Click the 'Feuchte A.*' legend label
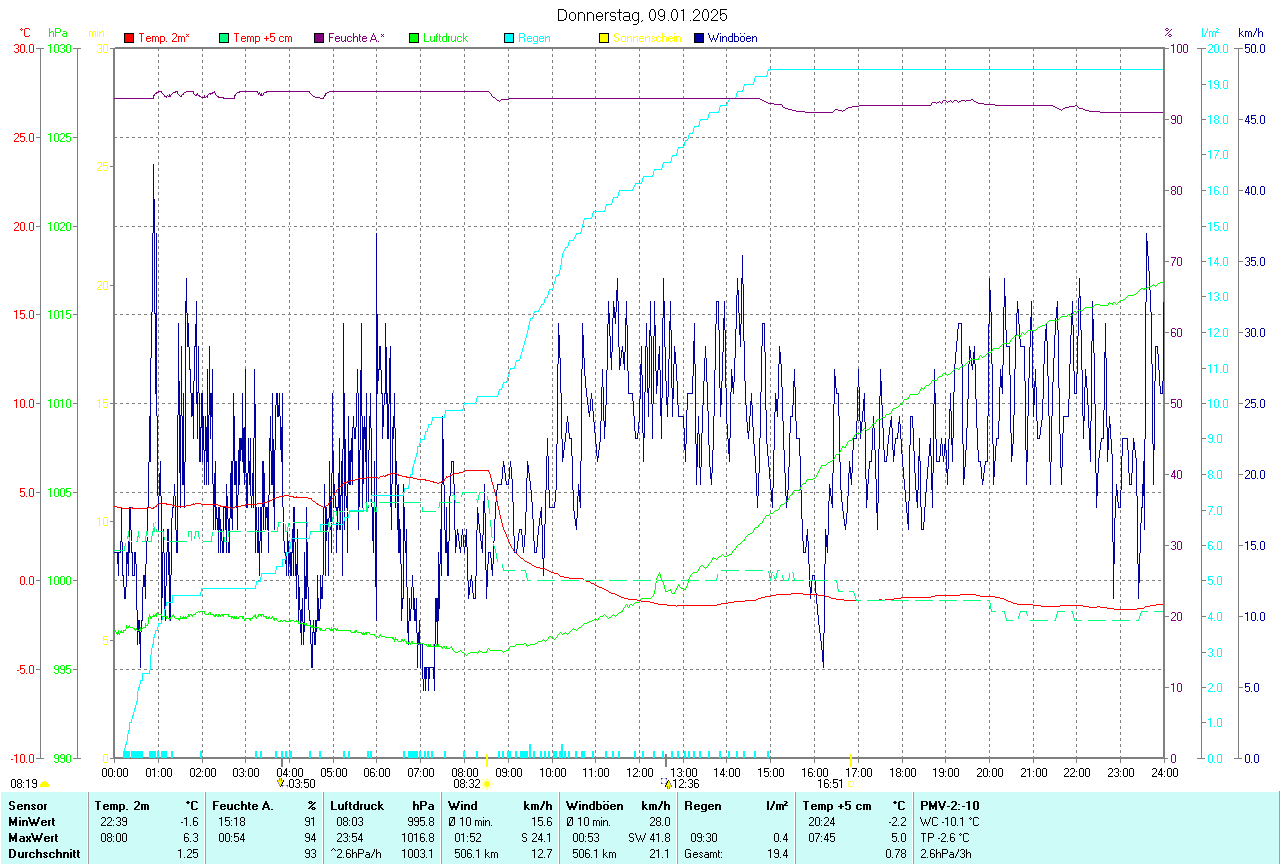The image size is (1280, 864). [358, 38]
